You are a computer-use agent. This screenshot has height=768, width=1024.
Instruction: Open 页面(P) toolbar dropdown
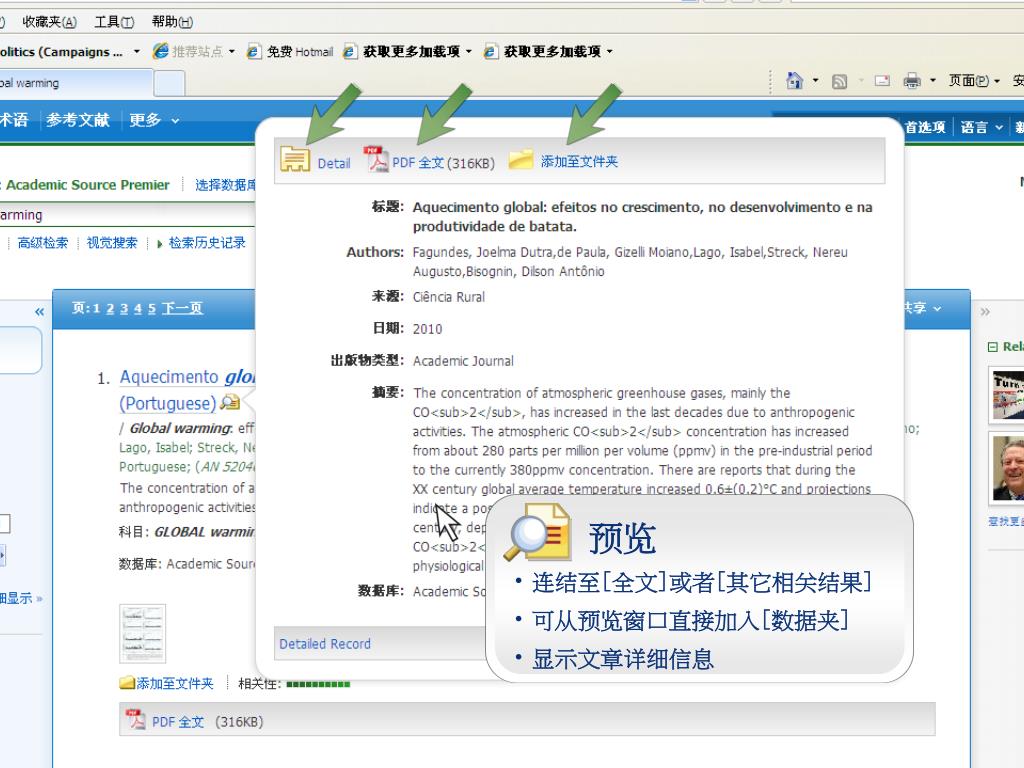click(974, 81)
